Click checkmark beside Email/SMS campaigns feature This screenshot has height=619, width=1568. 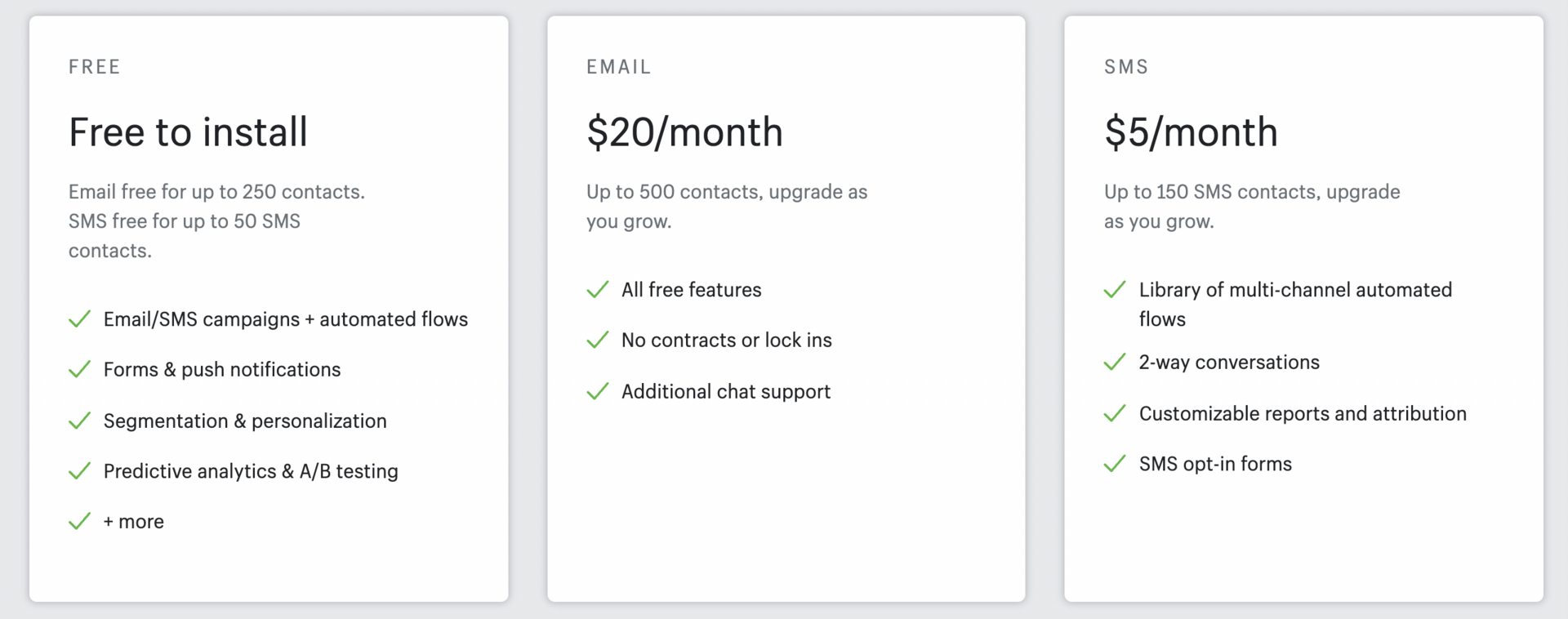click(80, 319)
